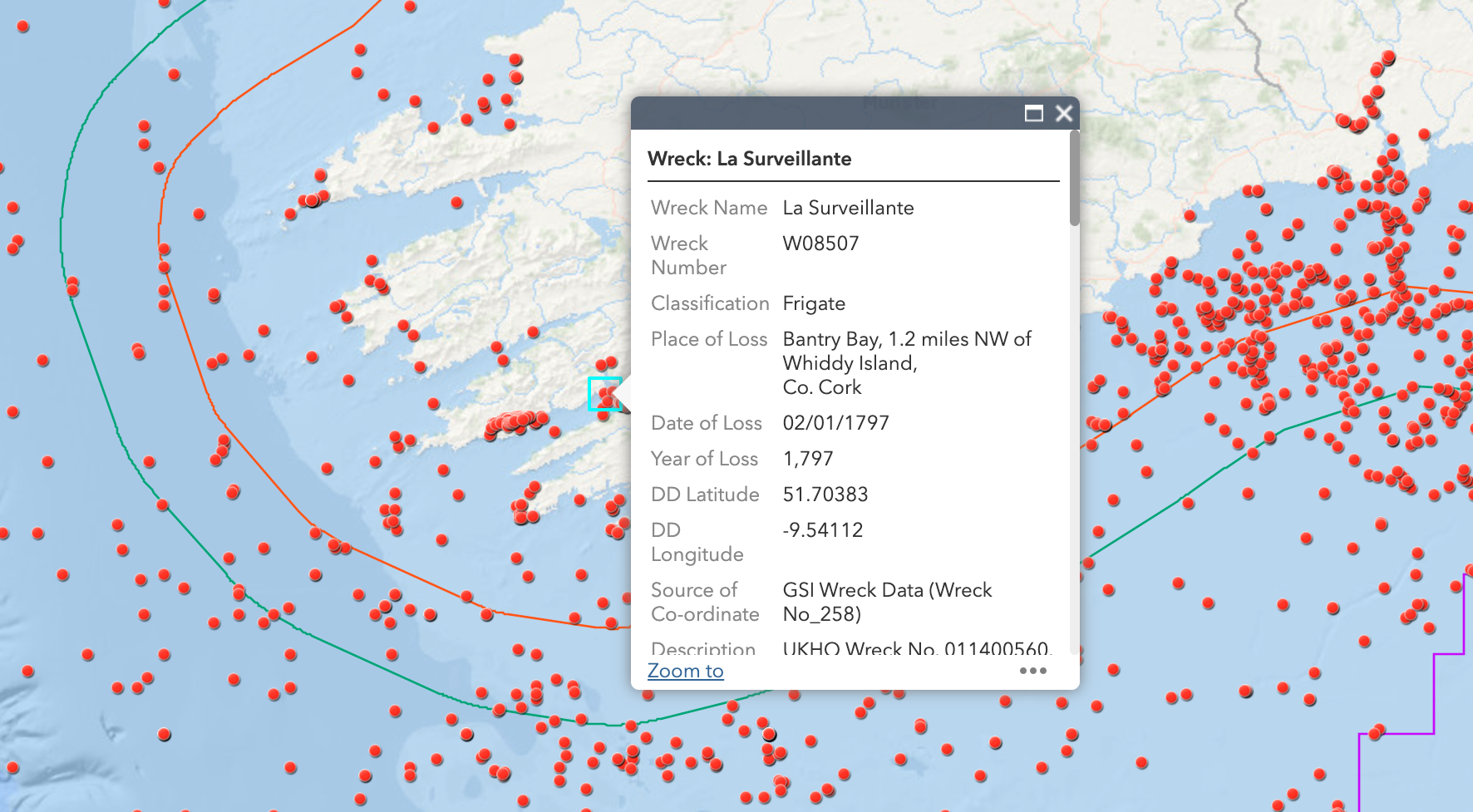Select the DD Latitude value 51.70383
This screenshot has height=812, width=1473.
tap(825, 494)
